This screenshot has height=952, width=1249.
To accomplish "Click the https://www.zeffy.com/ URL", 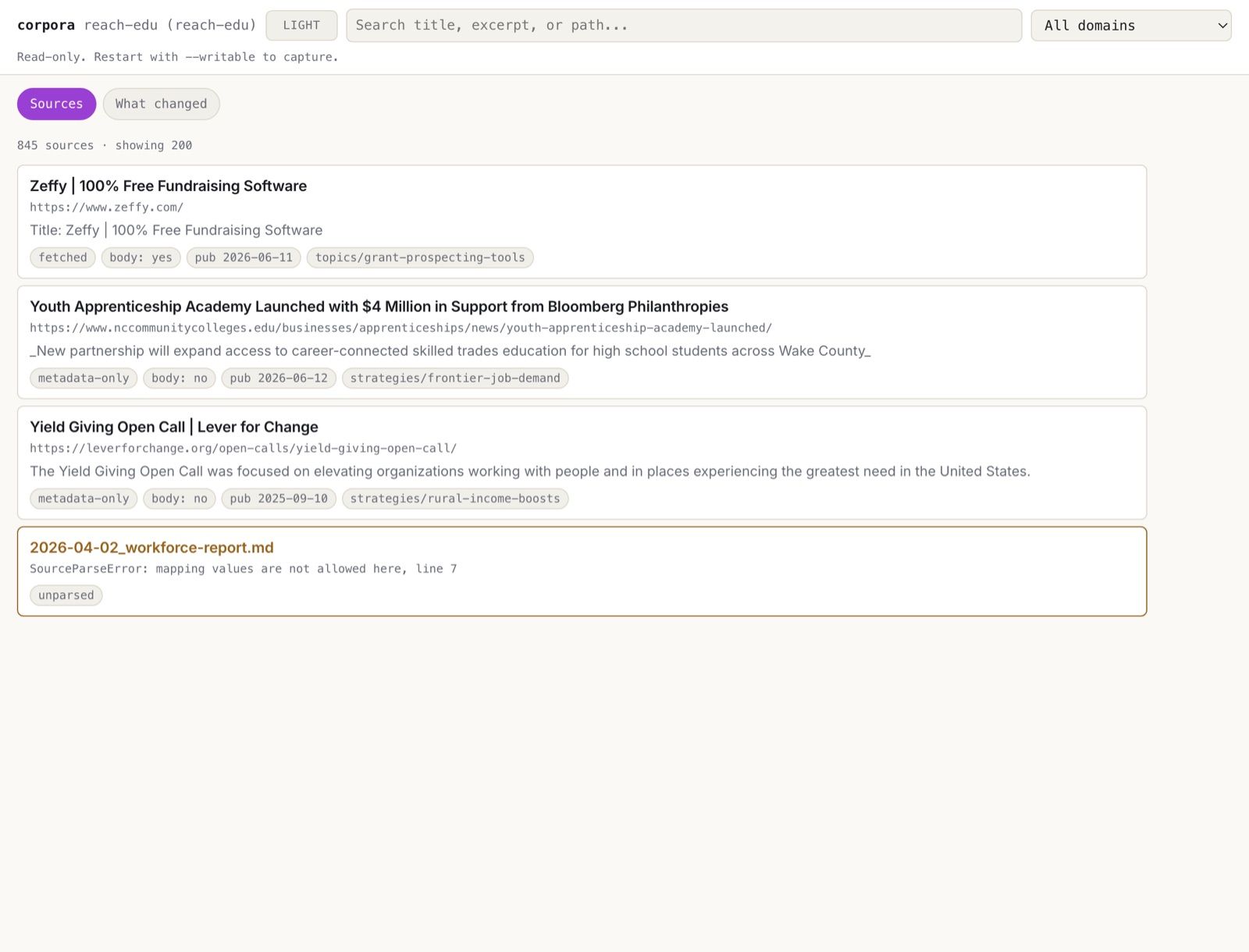I will (x=107, y=208).
